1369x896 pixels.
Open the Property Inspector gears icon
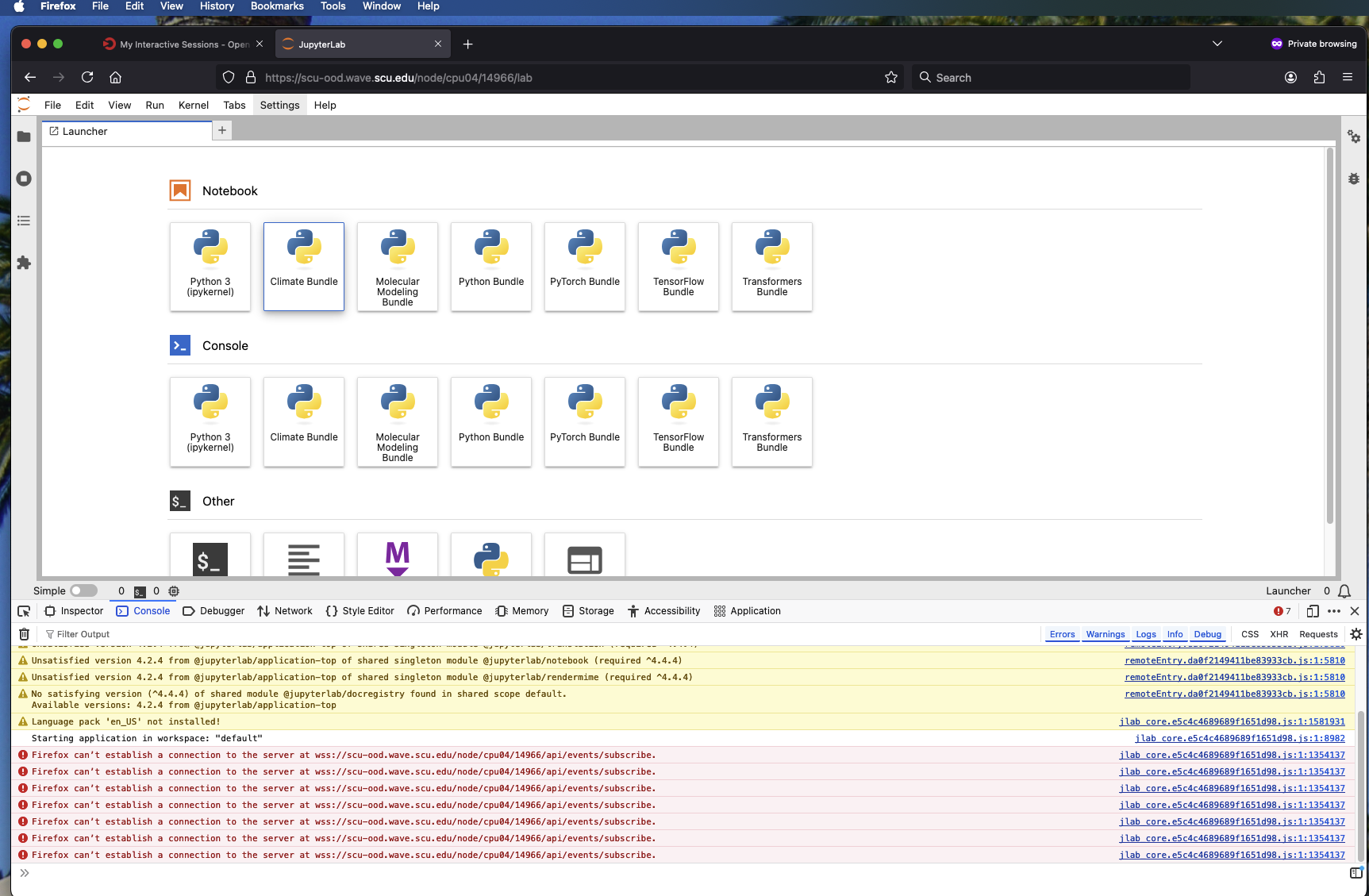pos(1354,137)
